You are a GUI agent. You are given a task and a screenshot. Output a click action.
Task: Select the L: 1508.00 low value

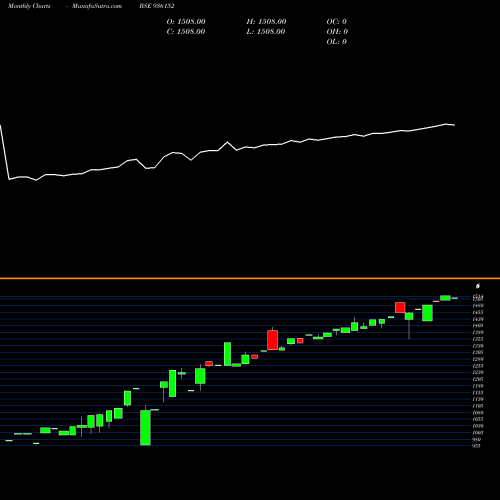coord(266,31)
